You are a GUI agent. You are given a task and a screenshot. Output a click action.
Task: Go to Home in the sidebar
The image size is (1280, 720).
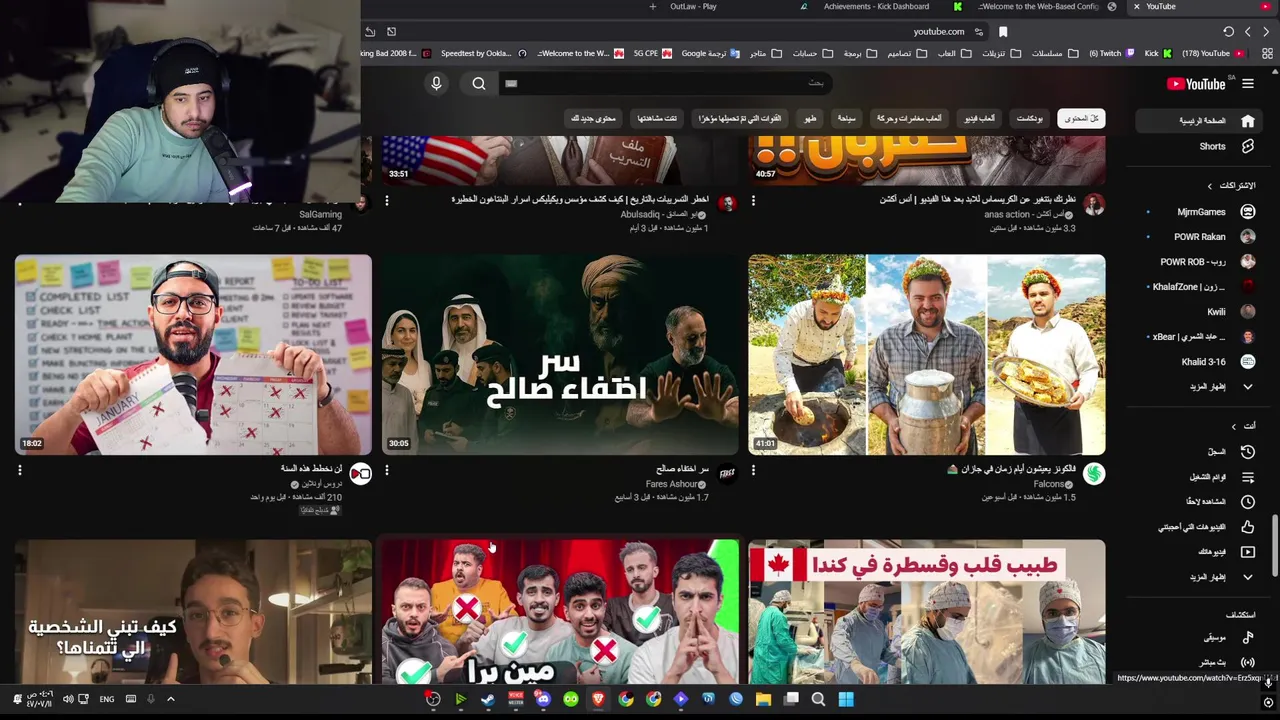[x=1200, y=121]
